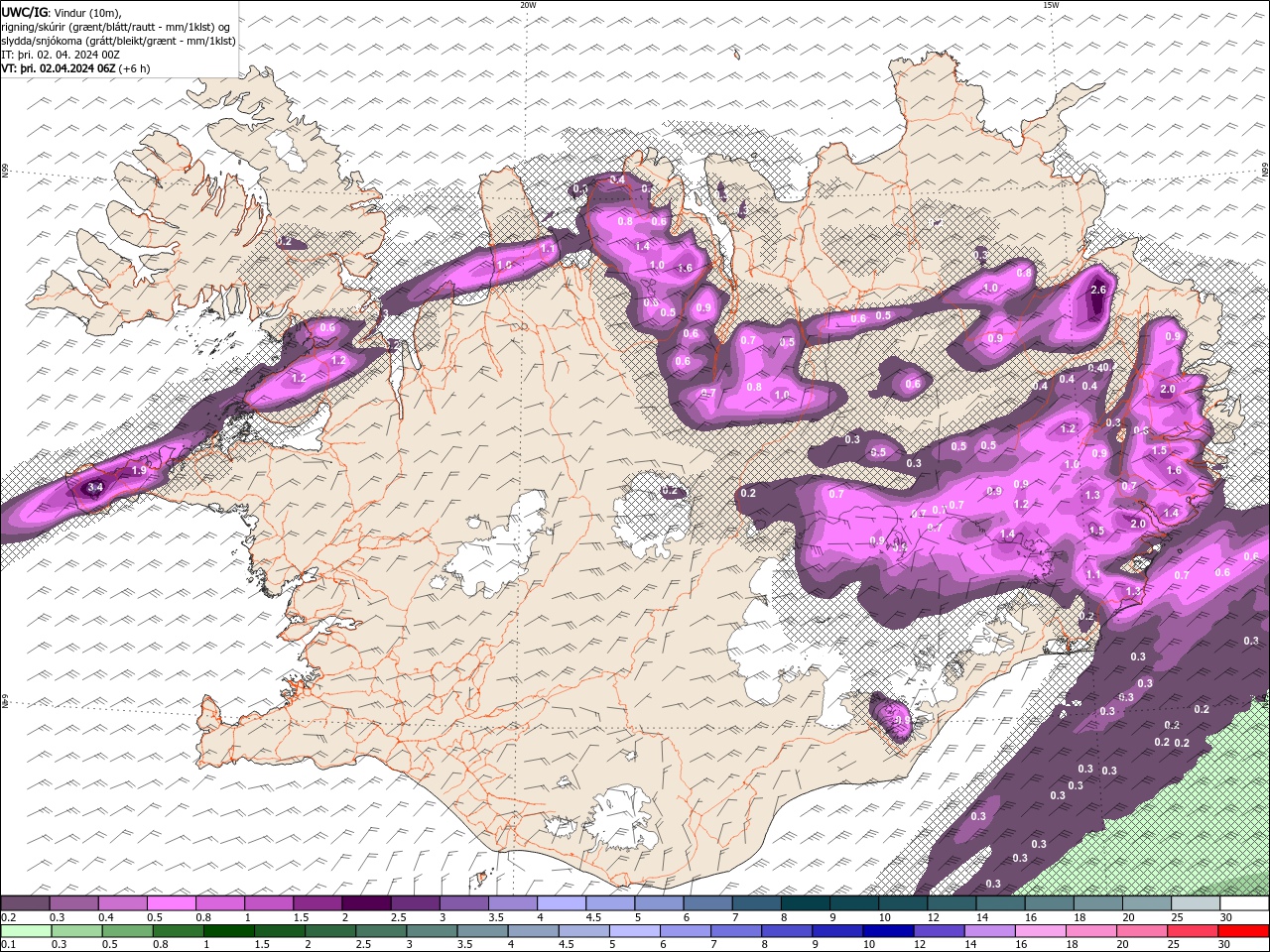Click the 'Vindur (10m)' header label
Image resolution: width=1270 pixels, height=952 pixels.
[87, 12]
